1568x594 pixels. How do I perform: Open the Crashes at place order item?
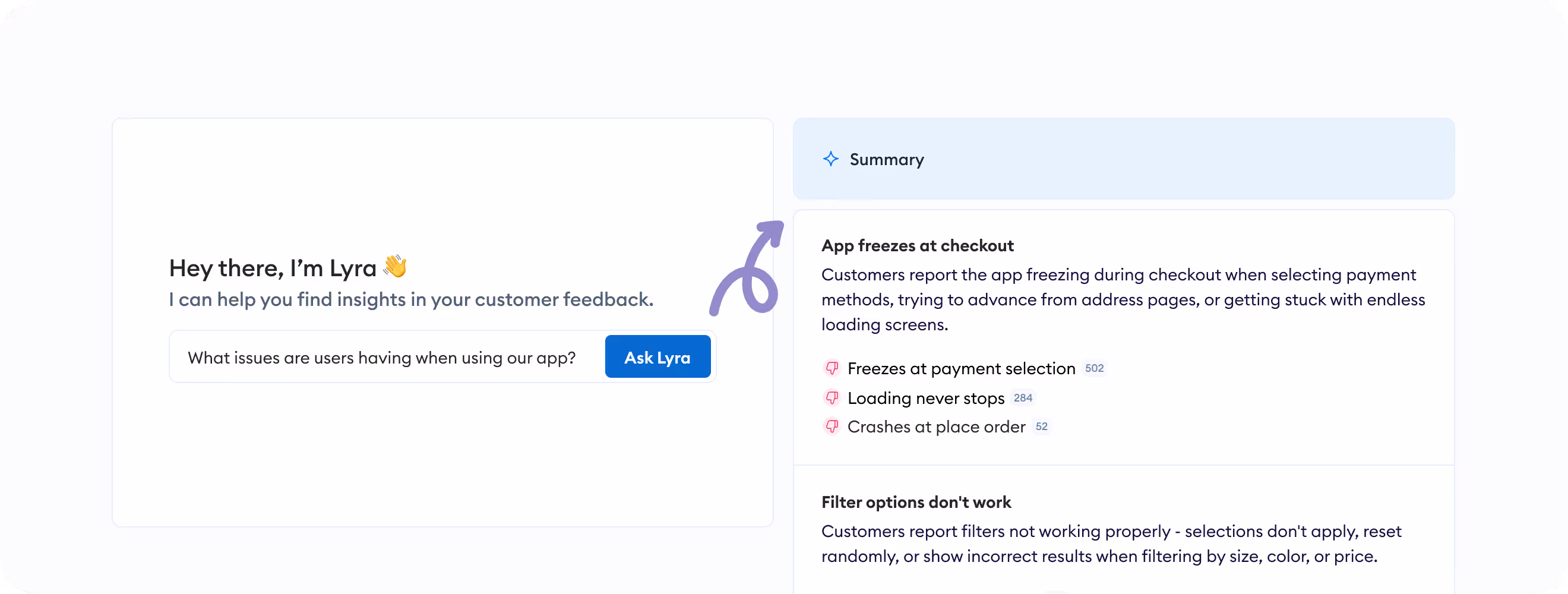936,426
